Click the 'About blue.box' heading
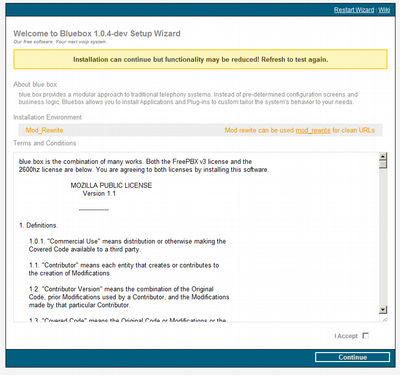 (35, 84)
